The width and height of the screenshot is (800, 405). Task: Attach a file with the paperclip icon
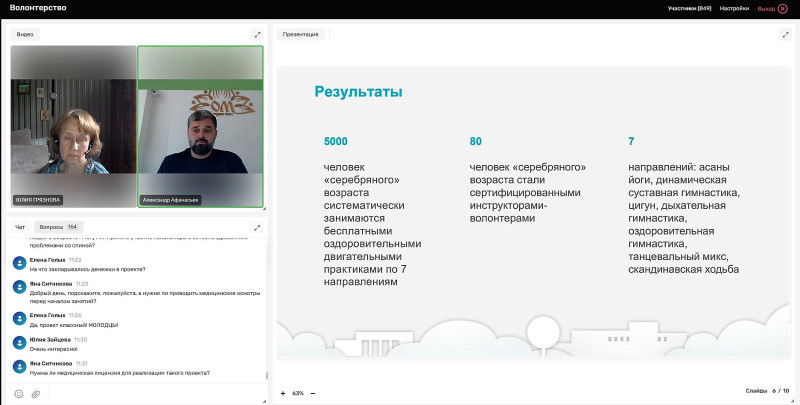(36, 394)
